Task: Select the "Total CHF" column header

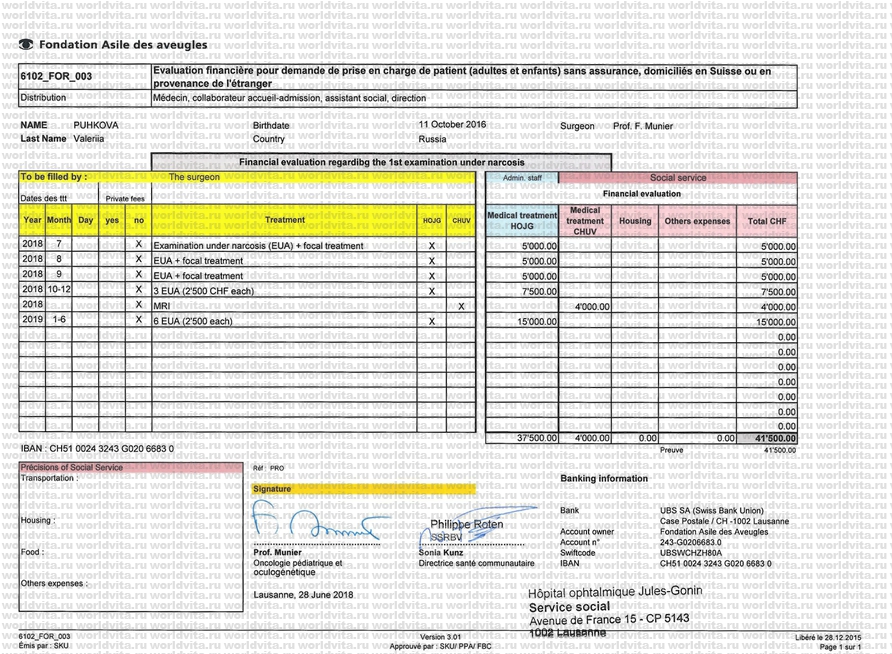Action: pos(767,221)
